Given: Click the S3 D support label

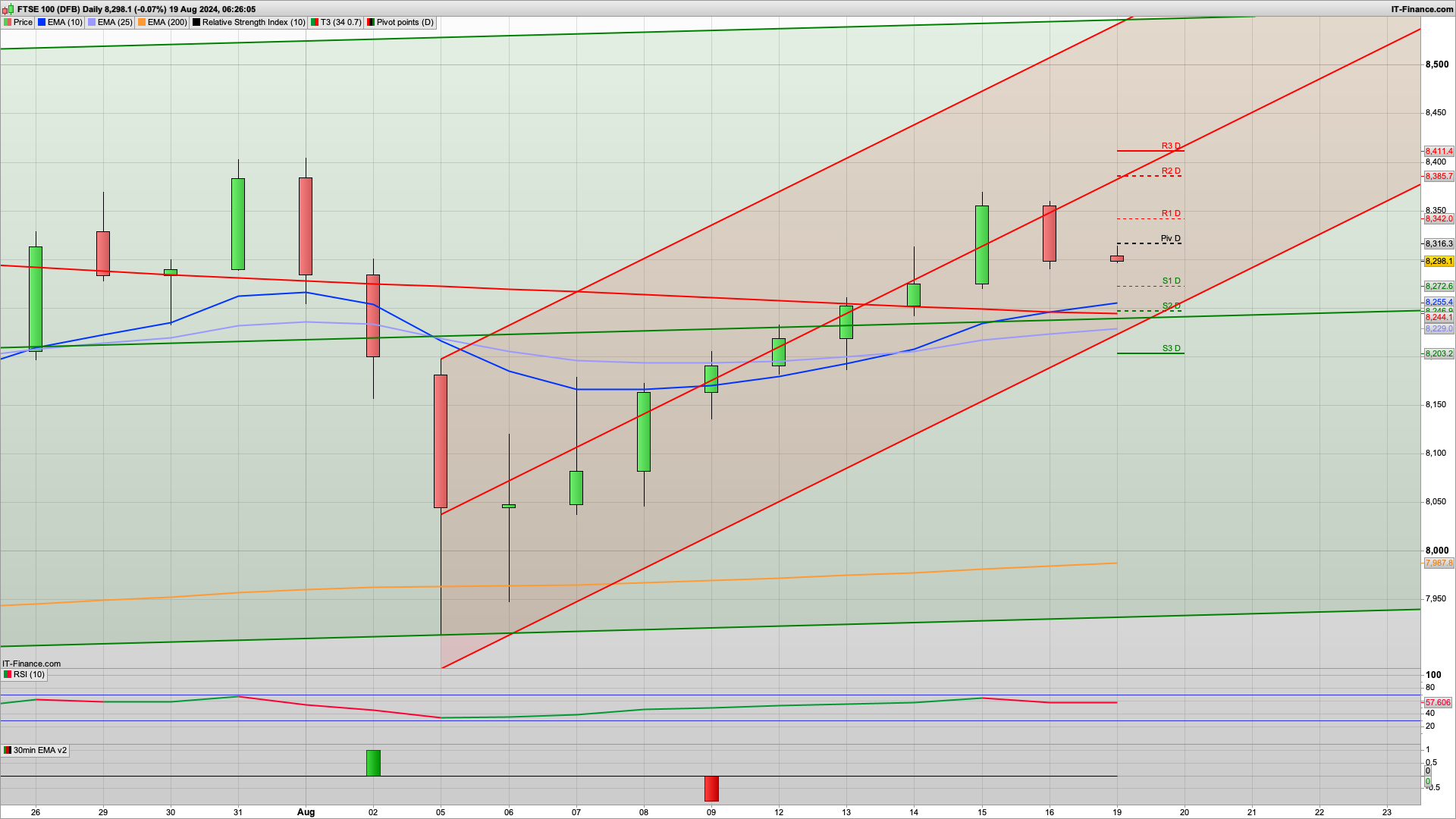Looking at the screenshot, I should (1171, 348).
